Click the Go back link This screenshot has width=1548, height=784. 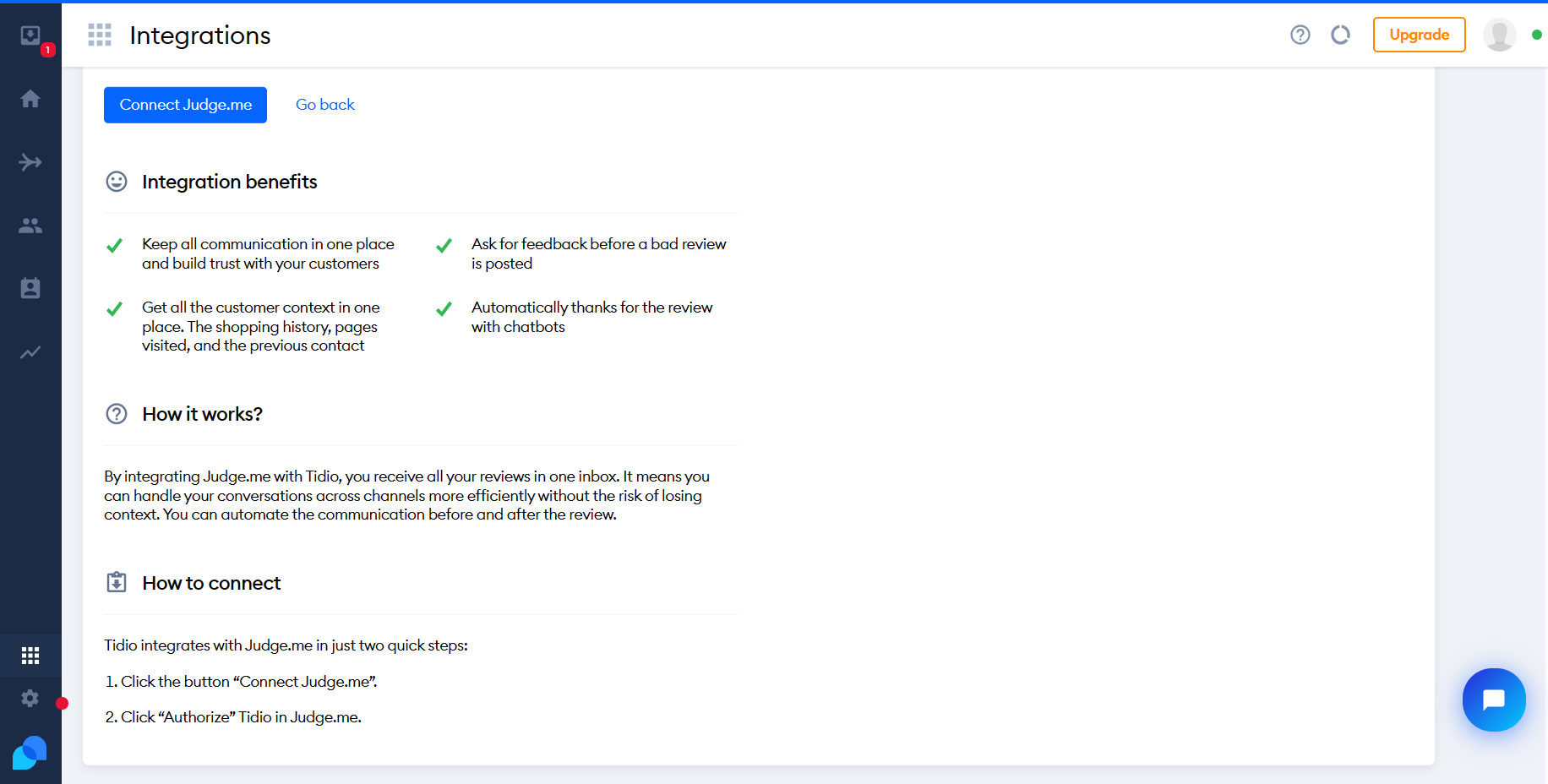pos(324,105)
